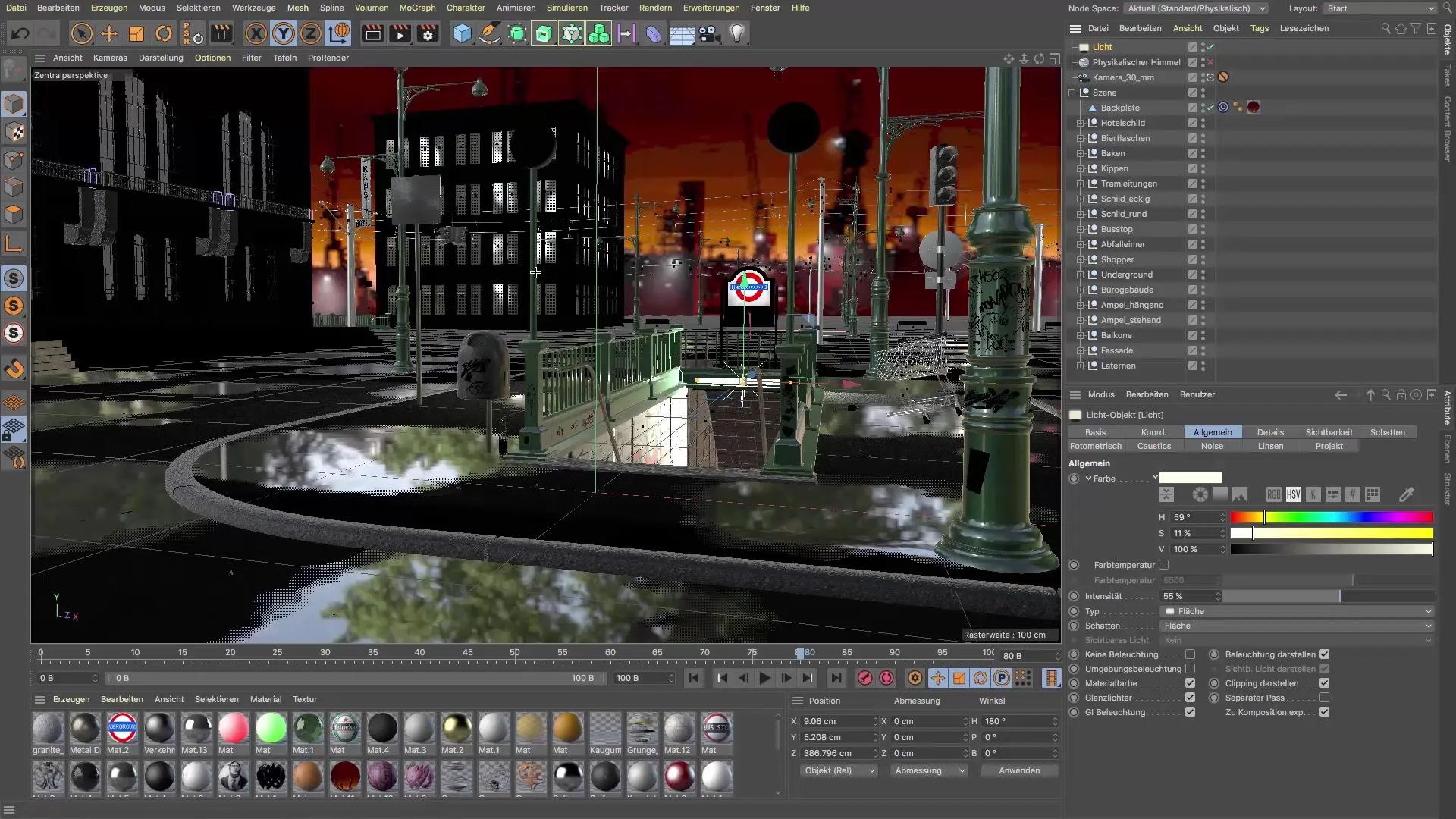The image size is (1456, 819).
Task: Open Node Space dropdown
Action: pos(1196,8)
